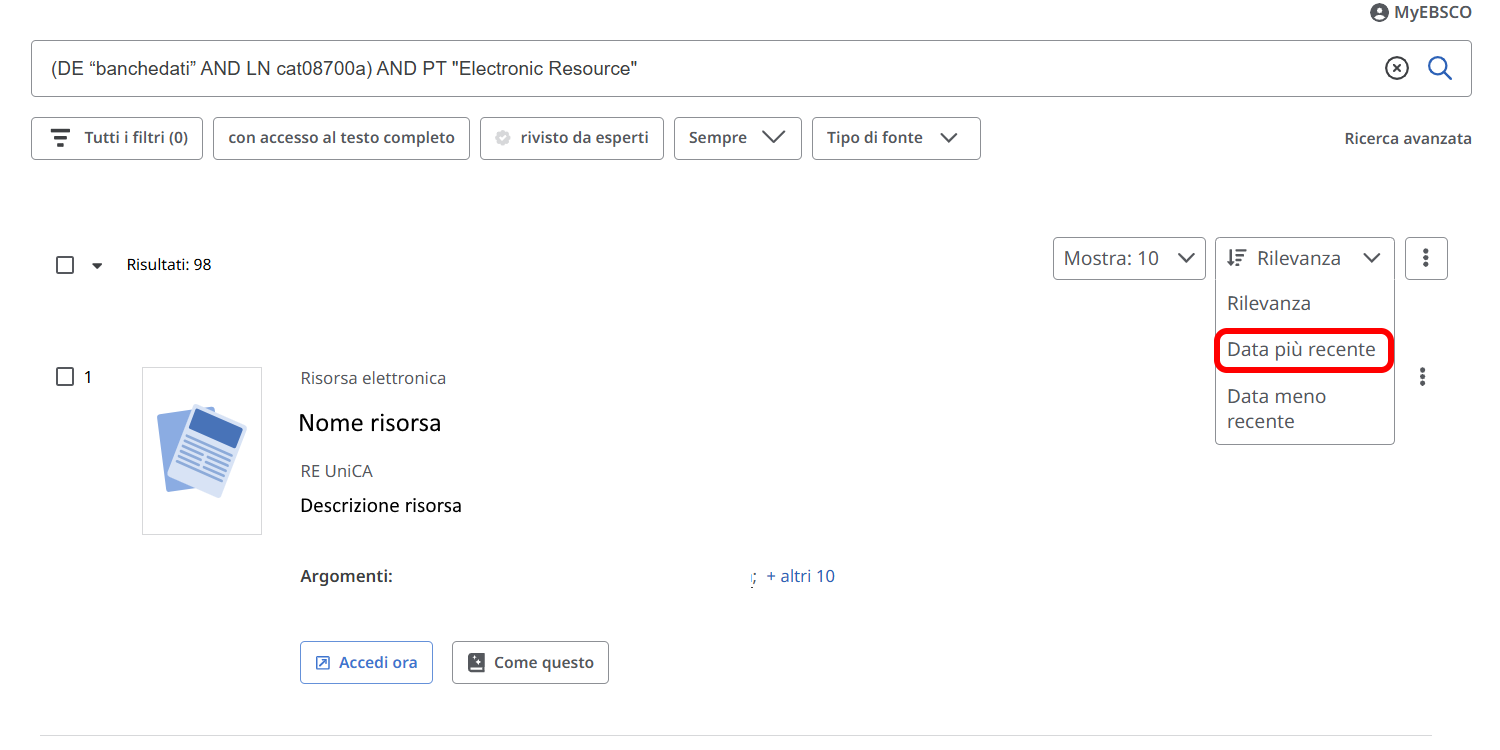Choose Data meno recente sort option
The image size is (1500, 750).
coord(1276,408)
